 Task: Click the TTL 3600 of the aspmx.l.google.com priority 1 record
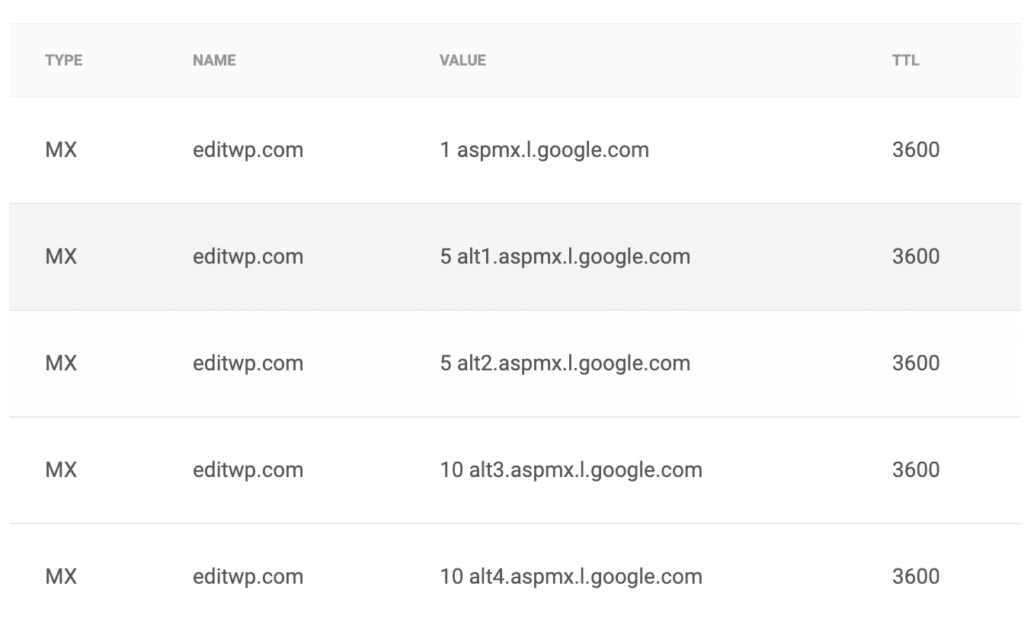tap(915, 150)
